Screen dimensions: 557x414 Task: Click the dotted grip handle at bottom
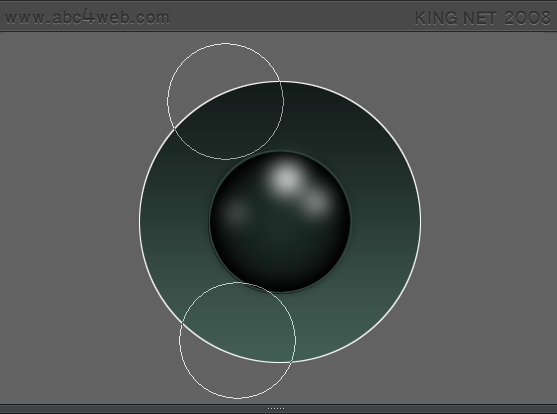276,409
